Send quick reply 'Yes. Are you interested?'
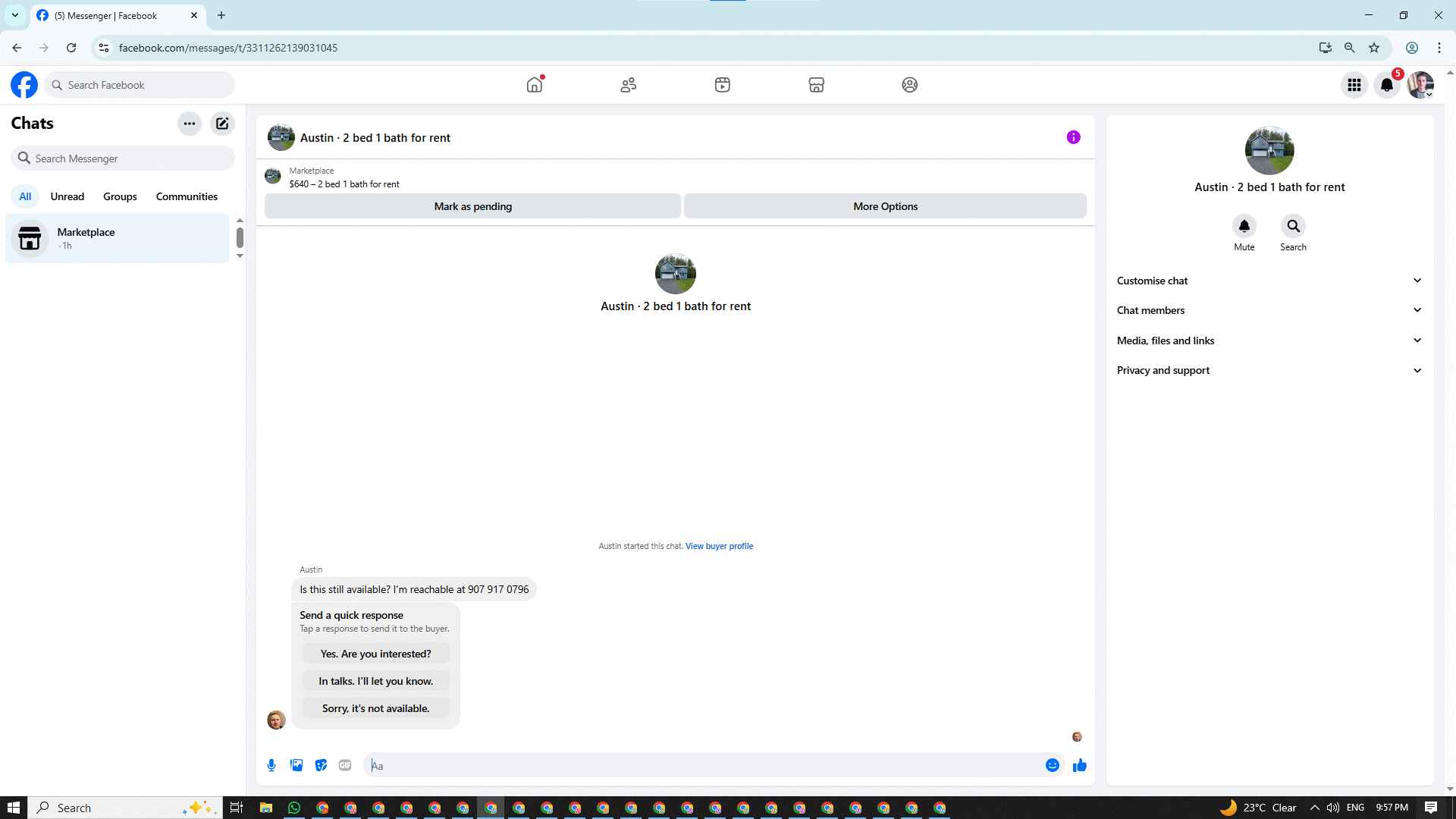Viewport: 1456px width, 819px height. [x=375, y=654]
